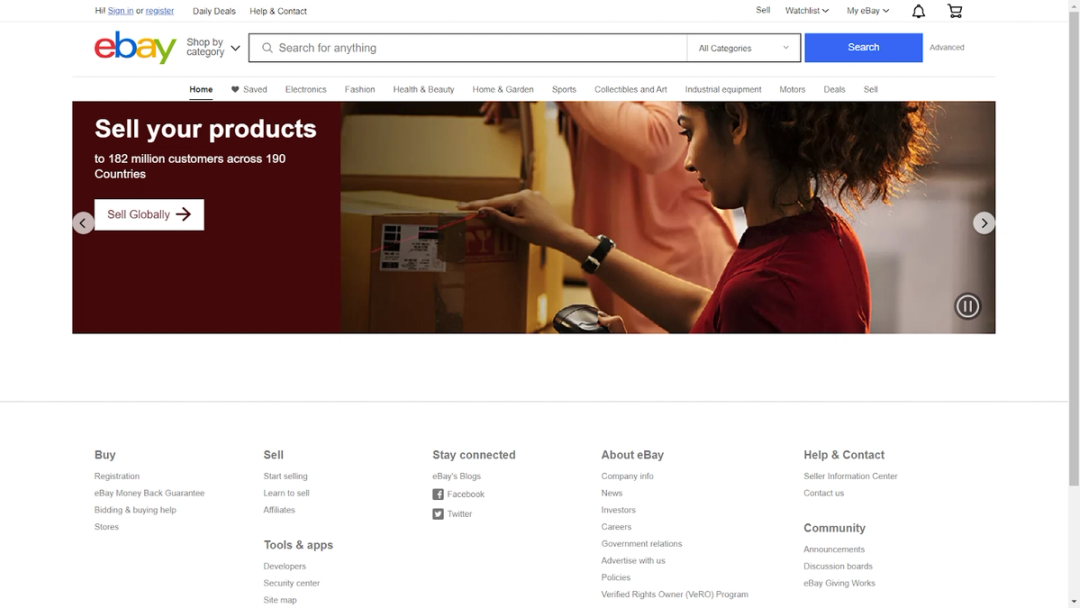Viewport: 1080px width, 608px height.
Task: Open Bidding & buying help link
Action: click(135, 510)
